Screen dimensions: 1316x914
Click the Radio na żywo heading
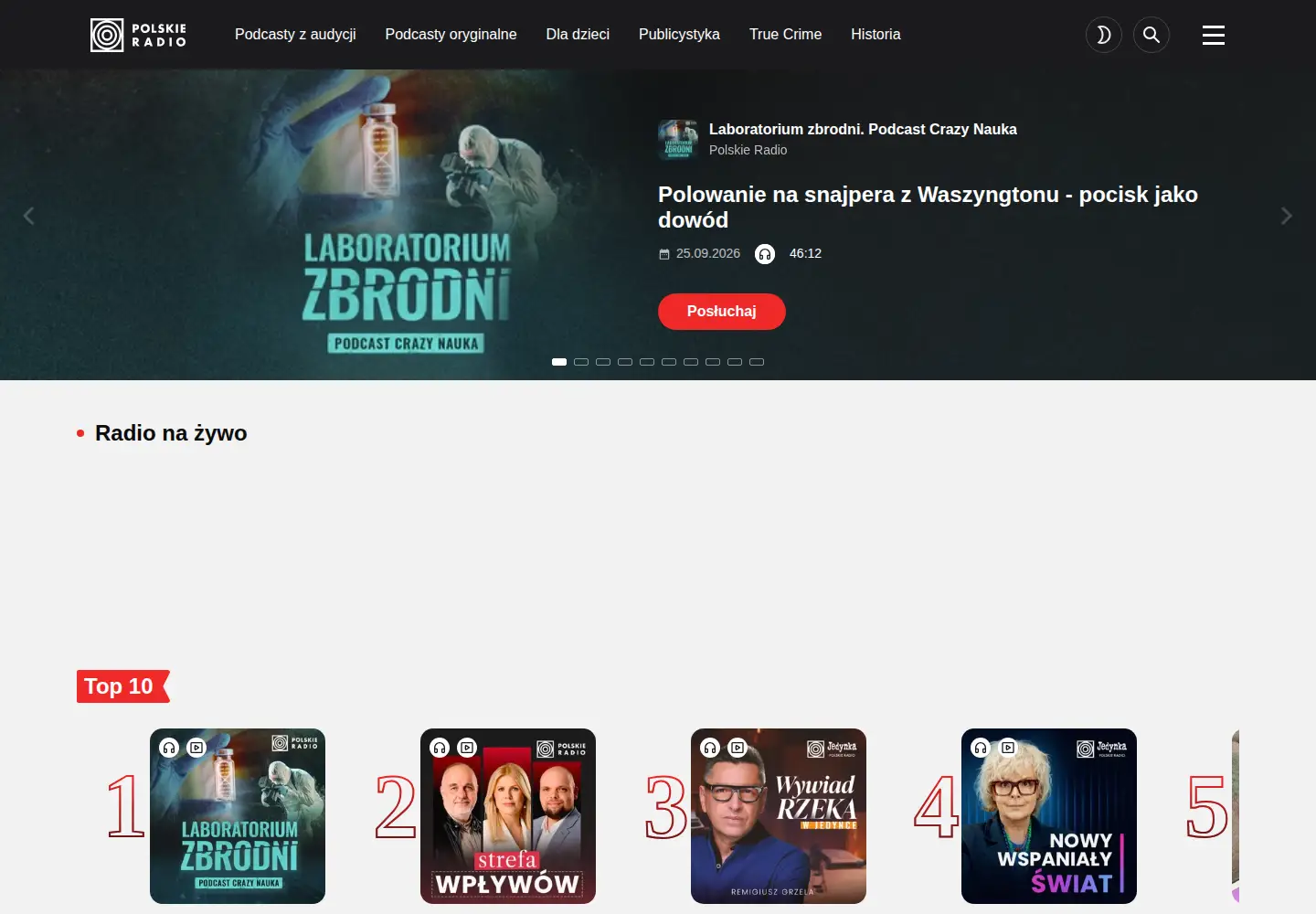coord(171,433)
